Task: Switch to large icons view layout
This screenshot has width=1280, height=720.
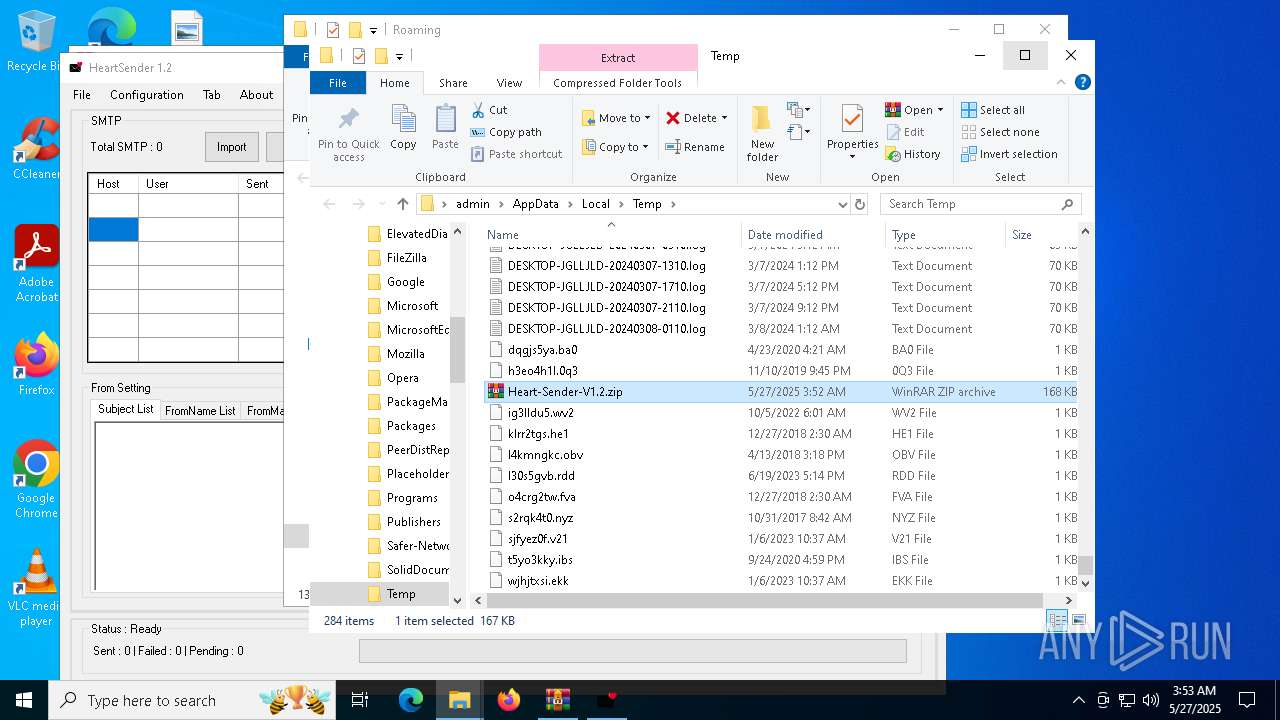Action: (x=1079, y=621)
